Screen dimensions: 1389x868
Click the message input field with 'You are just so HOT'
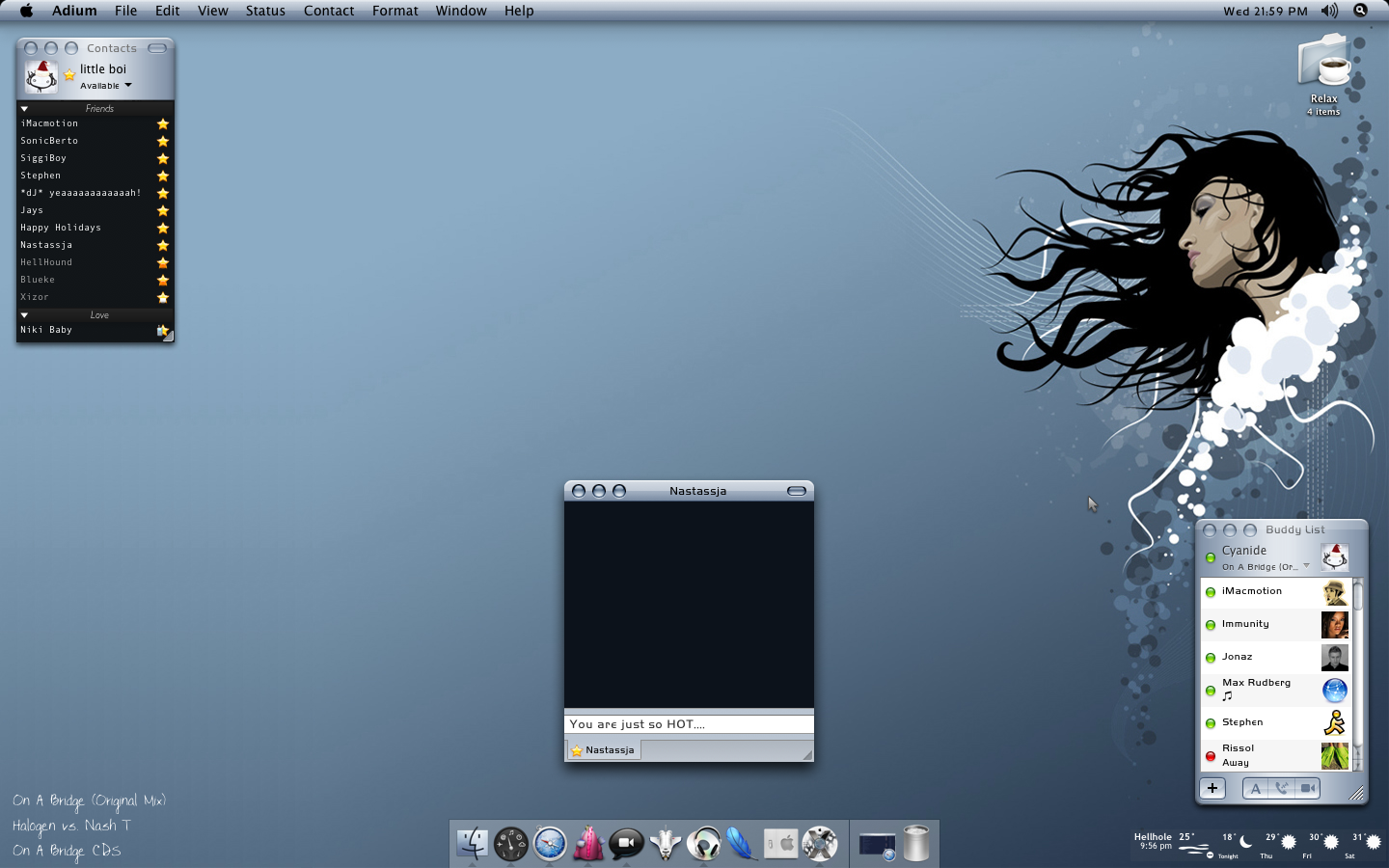689,724
